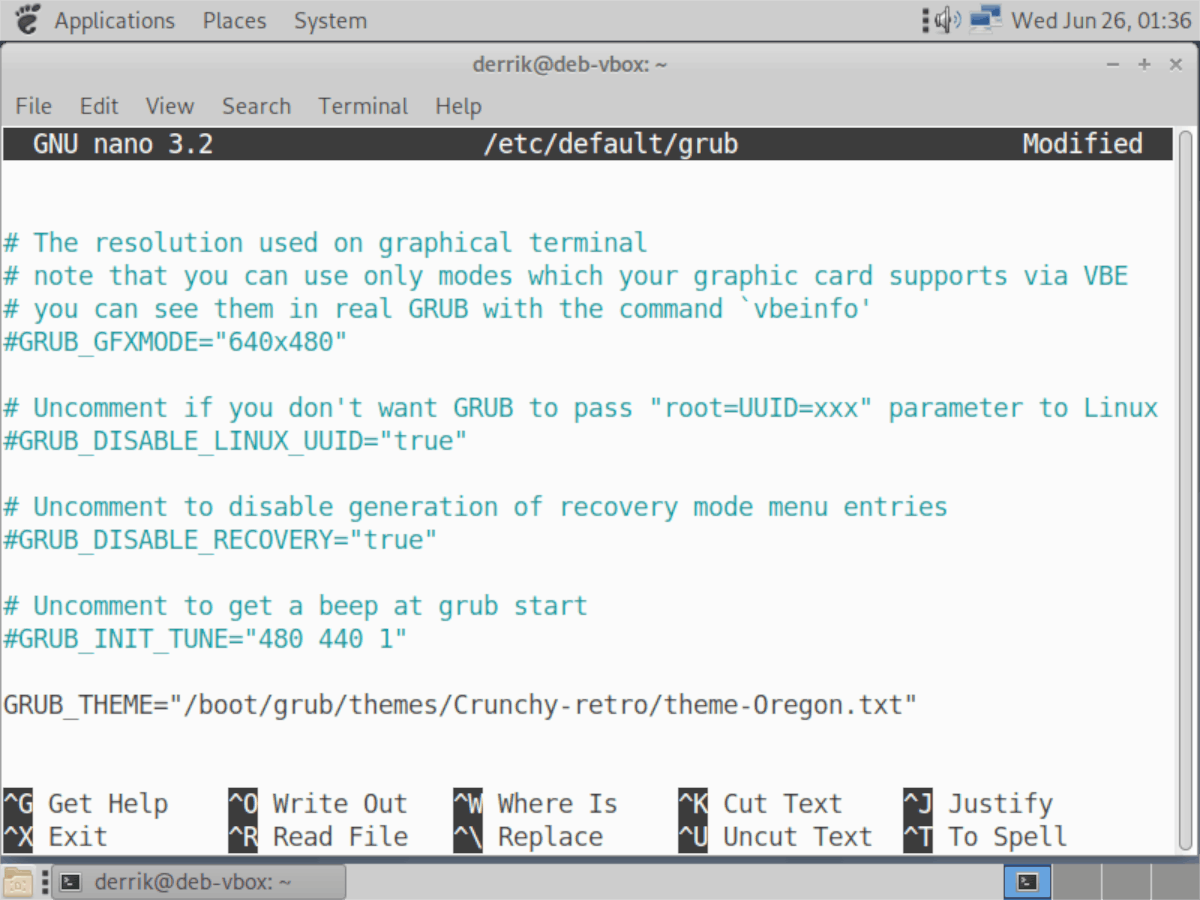This screenshot has width=1200, height=900.
Task: Open the Applications menu
Action: (x=113, y=20)
